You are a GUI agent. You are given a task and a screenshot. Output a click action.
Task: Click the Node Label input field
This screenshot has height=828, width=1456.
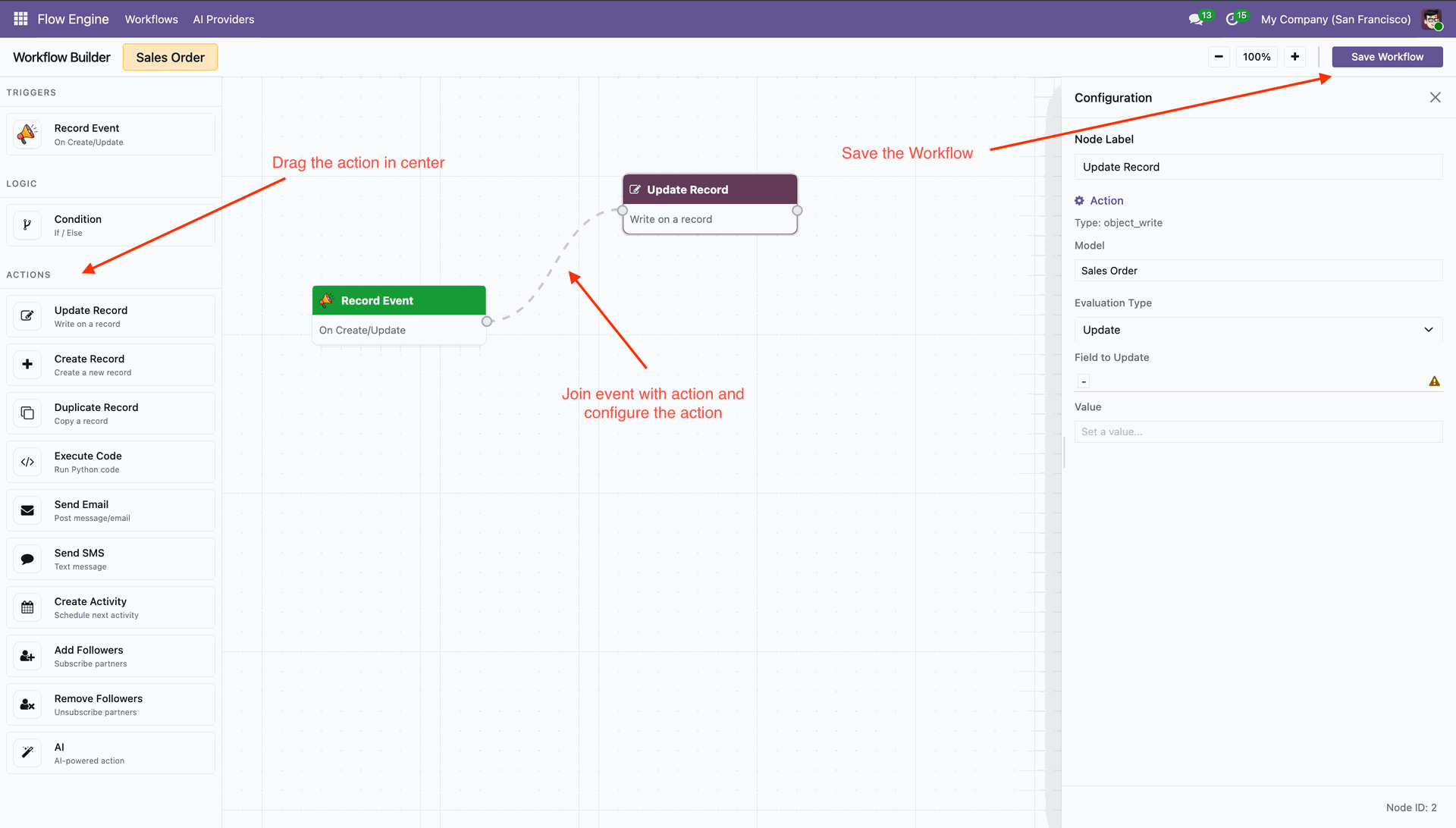click(1257, 167)
